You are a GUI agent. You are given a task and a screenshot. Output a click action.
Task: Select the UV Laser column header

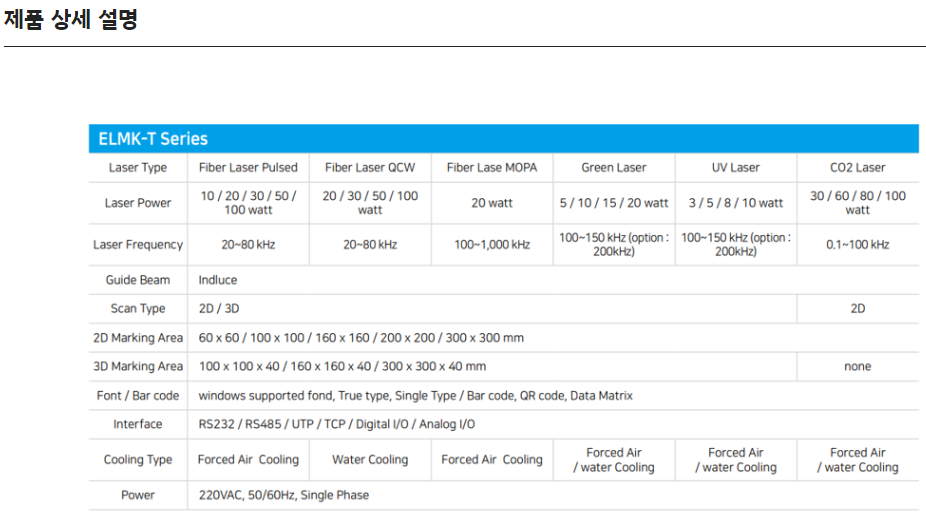(736, 168)
